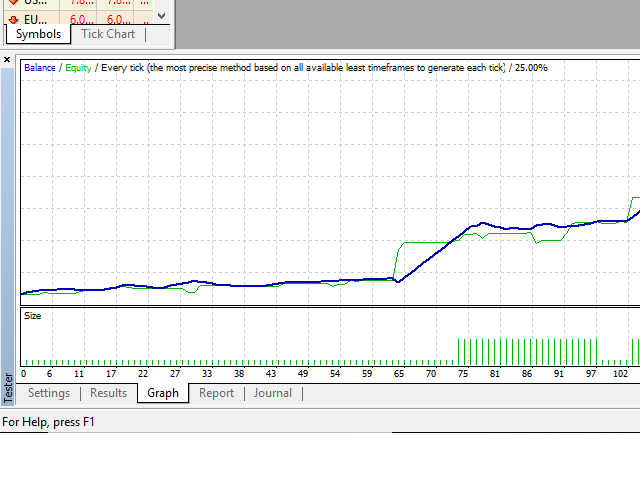Click trade number 75 on axis
The width and height of the screenshot is (640, 480).
(x=463, y=373)
